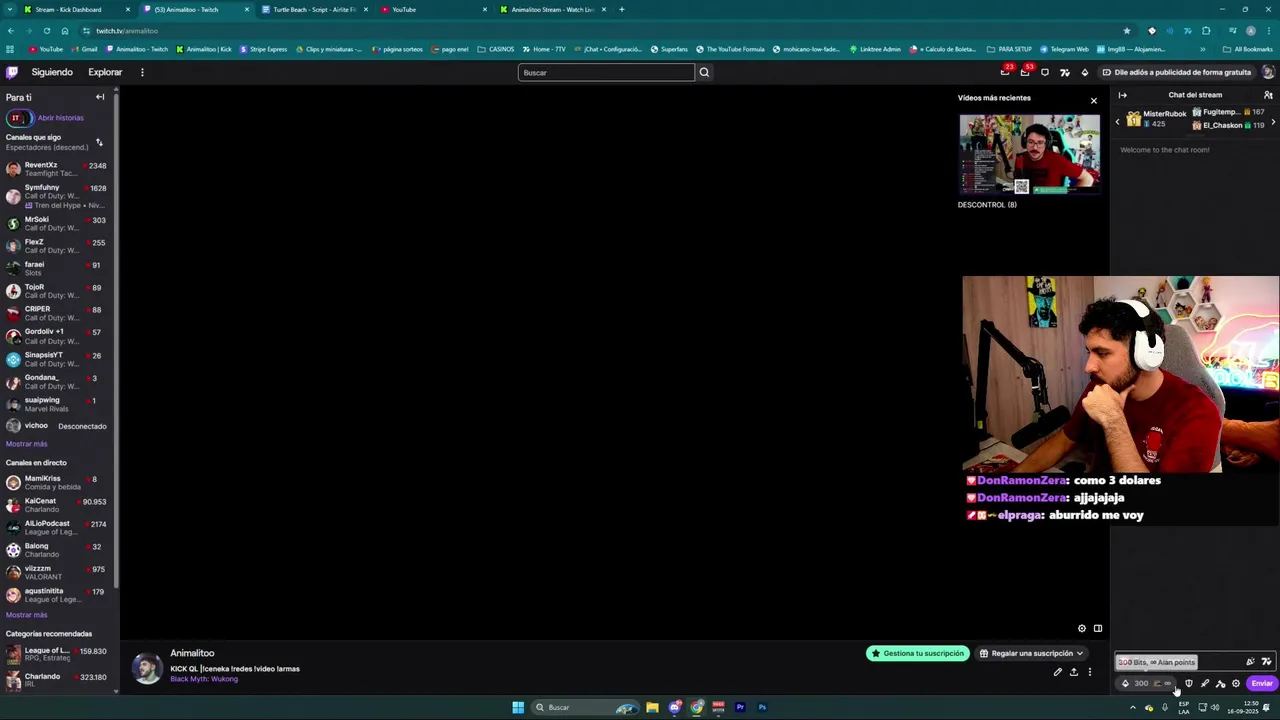Image resolution: width=1280 pixels, height=720 pixels.
Task: Open the inbox notifications with 23 badge
Action: pyautogui.click(x=1005, y=72)
